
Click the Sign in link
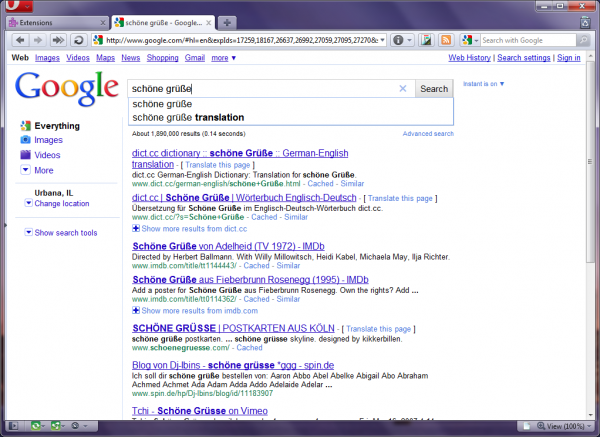coord(569,58)
